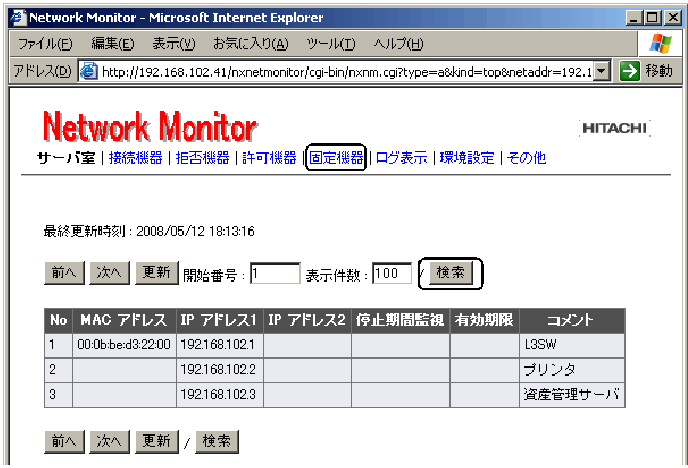This screenshot has height=468, width=688.
Task: Click the L3SW comment cell
Action: (x=572, y=345)
